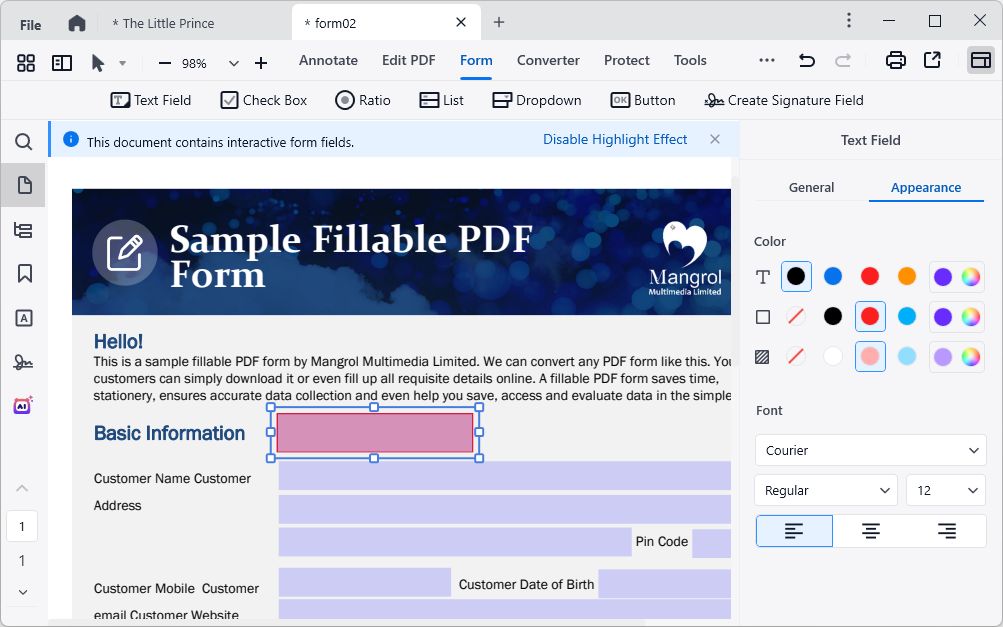Open the Regular font style dropdown
1003x627 pixels.
pyautogui.click(x=826, y=490)
